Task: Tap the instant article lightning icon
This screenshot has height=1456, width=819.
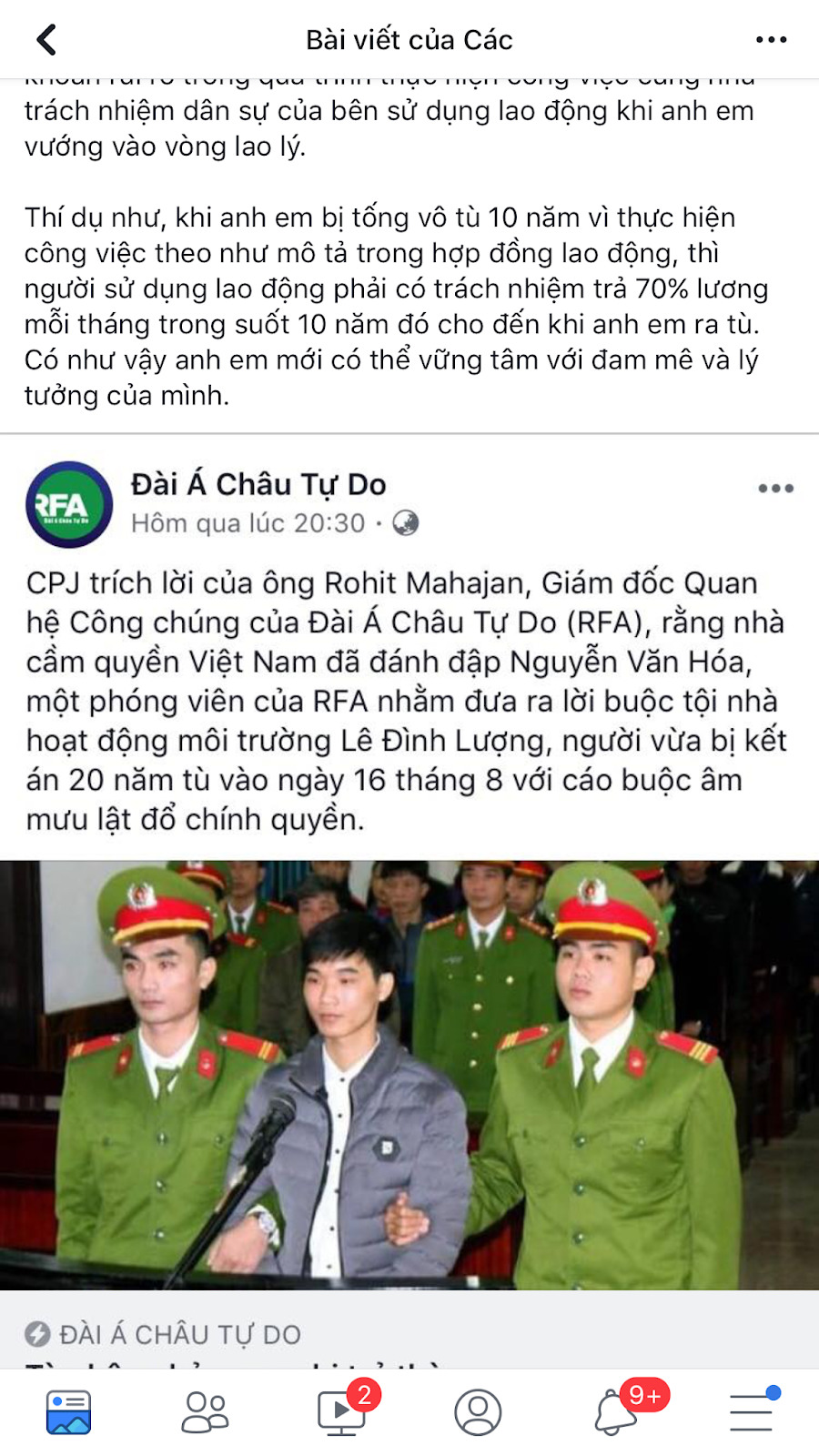Action: [37, 1335]
